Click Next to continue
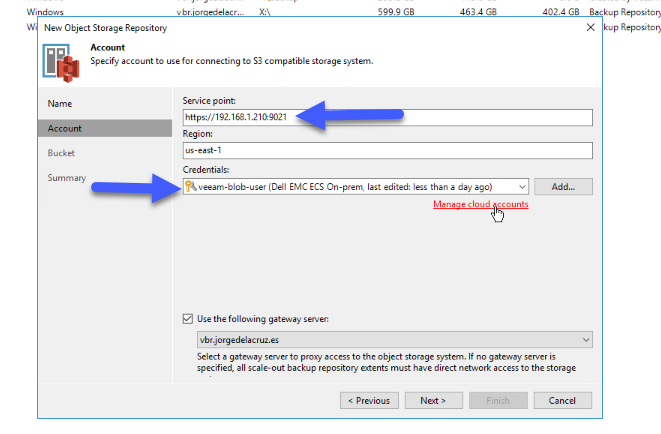Image resolution: width=661 pixels, height=434 pixels. point(433,400)
